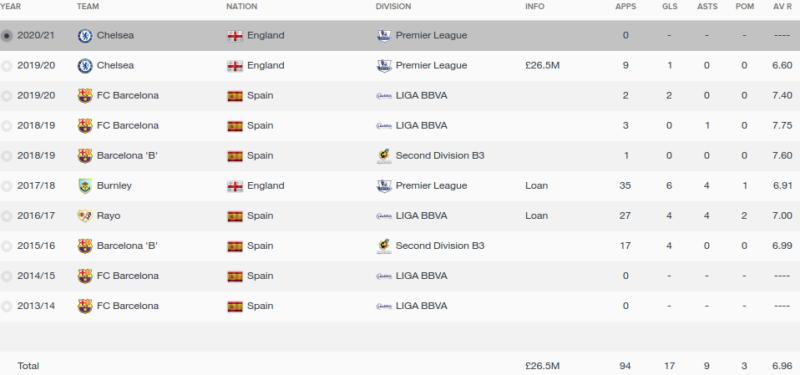800x375 pixels.
Task: Open the Rayo team name link
Action: 109,216
